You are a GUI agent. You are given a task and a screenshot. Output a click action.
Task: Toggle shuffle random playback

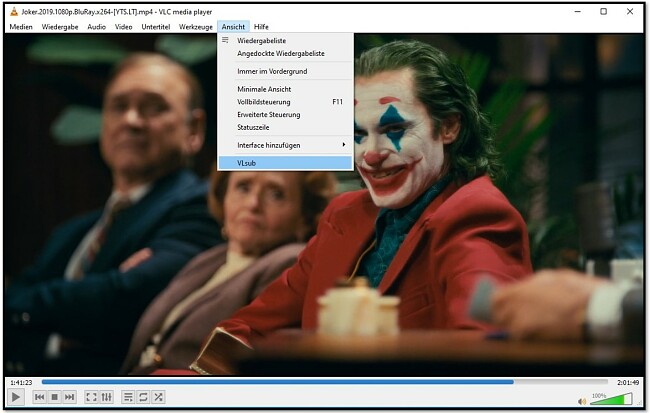coord(158,397)
